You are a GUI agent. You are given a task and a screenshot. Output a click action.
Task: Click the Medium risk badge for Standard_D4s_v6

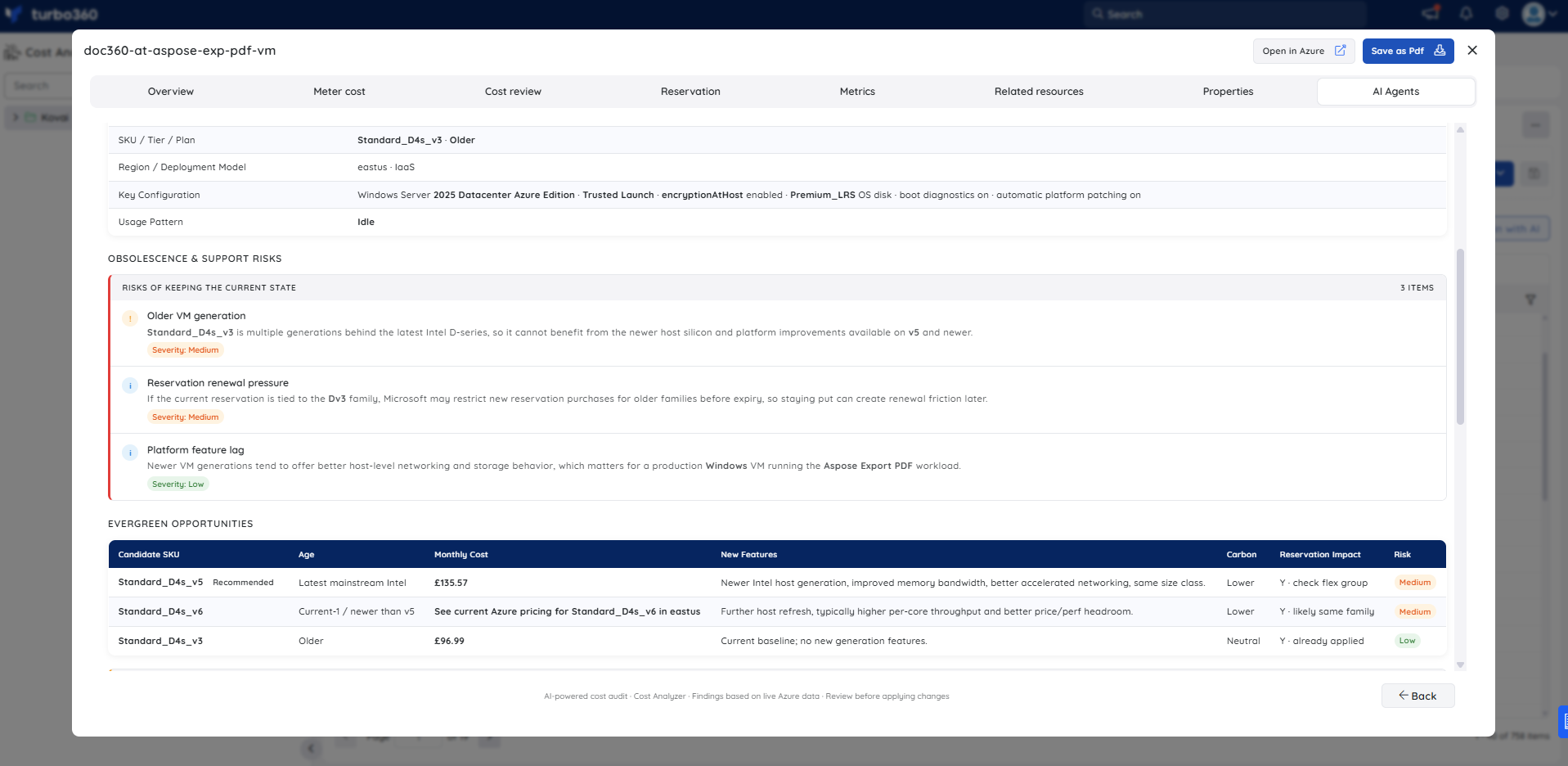tap(1415, 611)
